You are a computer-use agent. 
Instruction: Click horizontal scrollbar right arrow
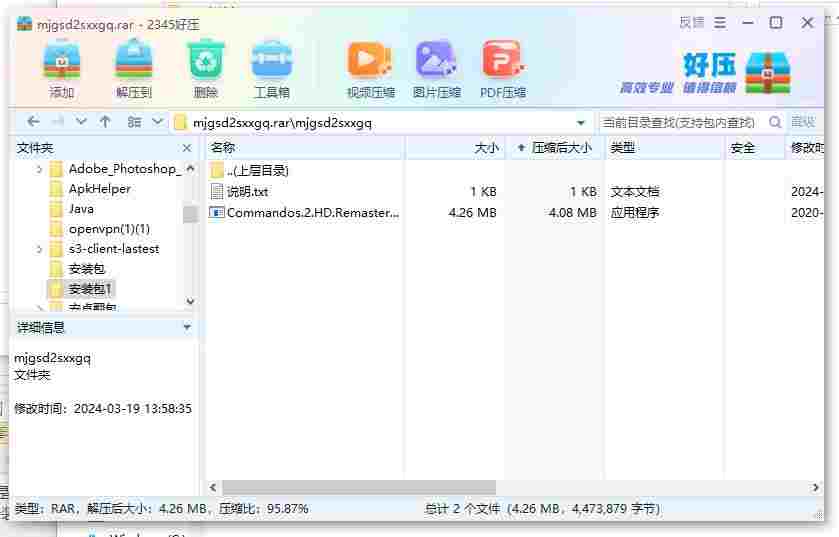pyautogui.click(x=815, y=487)
